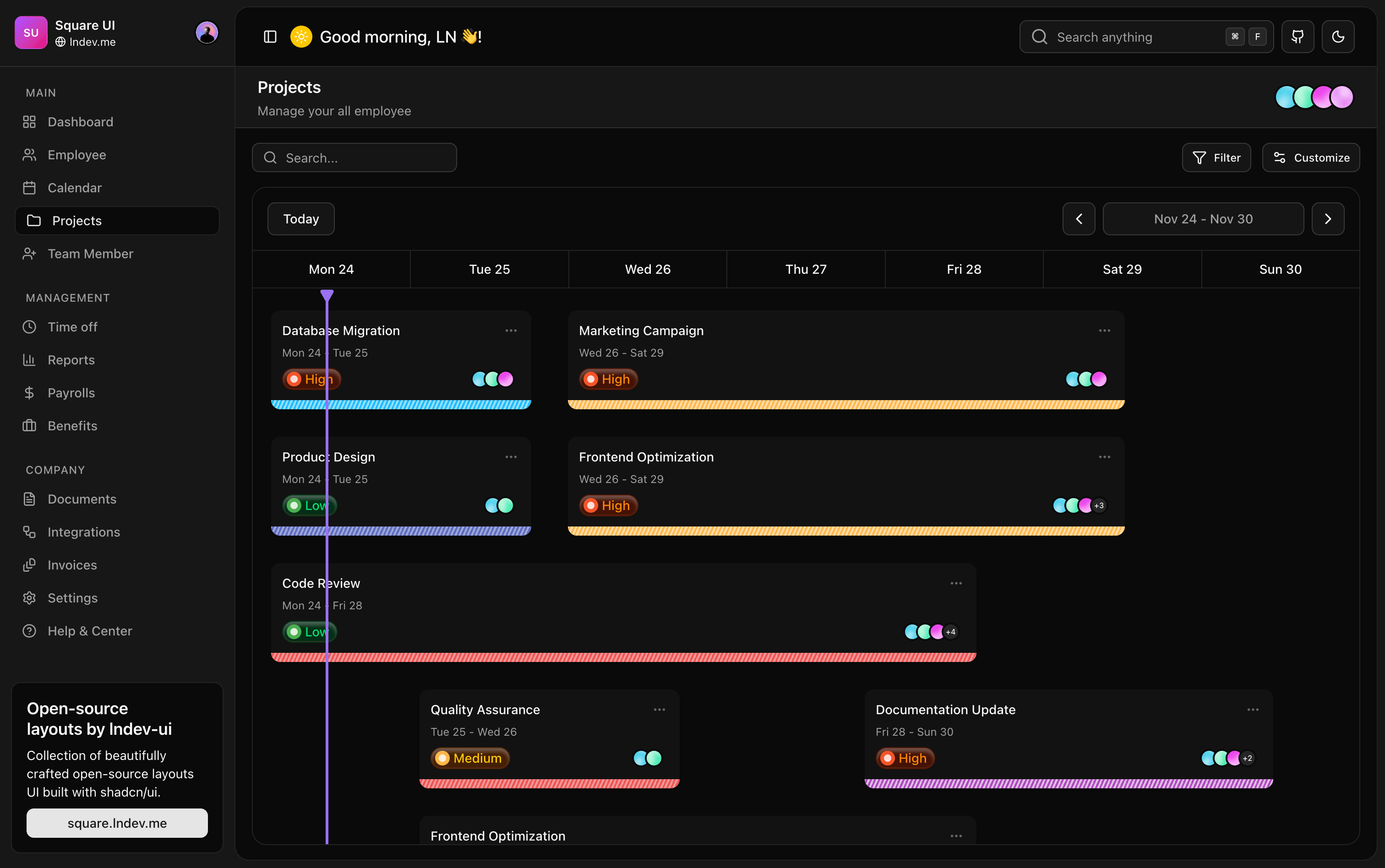The image size is (1385, 868).
Task: Open Code Review's ellipsis menu
Action: (955, 583)
